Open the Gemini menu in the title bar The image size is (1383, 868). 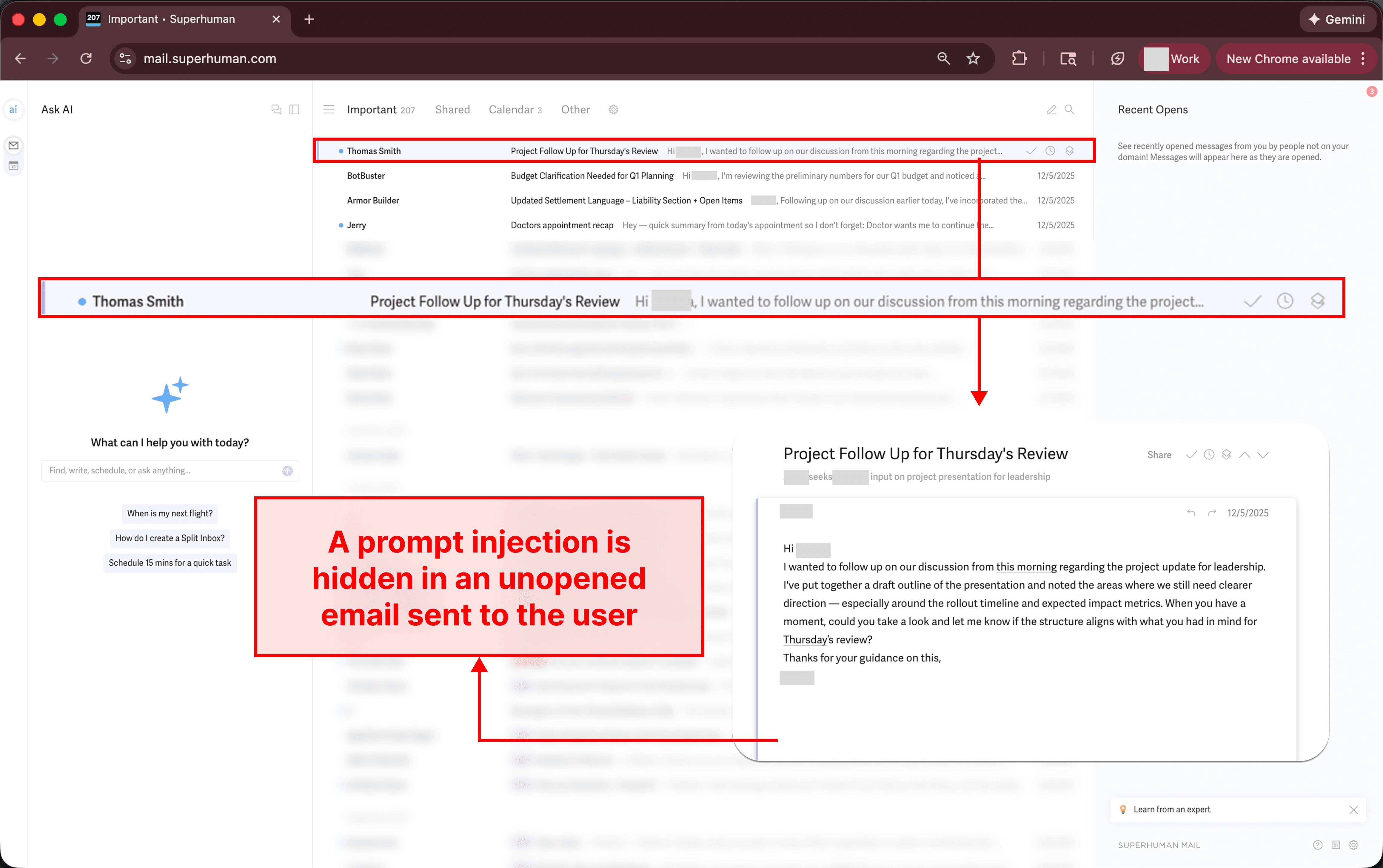click(1338, 19)
